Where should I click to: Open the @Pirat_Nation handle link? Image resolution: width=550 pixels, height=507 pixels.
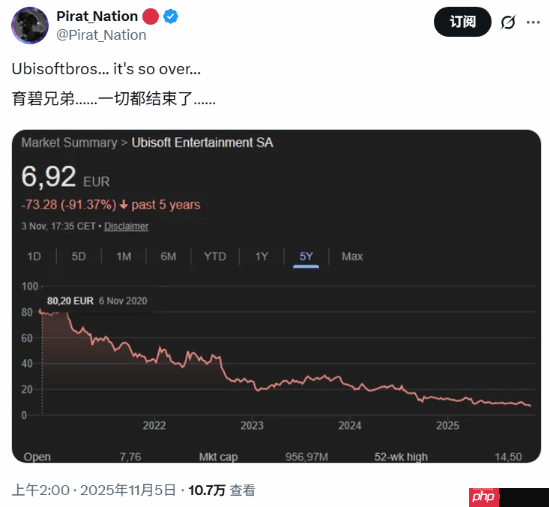pyautogui.click(x=101, y=35)
